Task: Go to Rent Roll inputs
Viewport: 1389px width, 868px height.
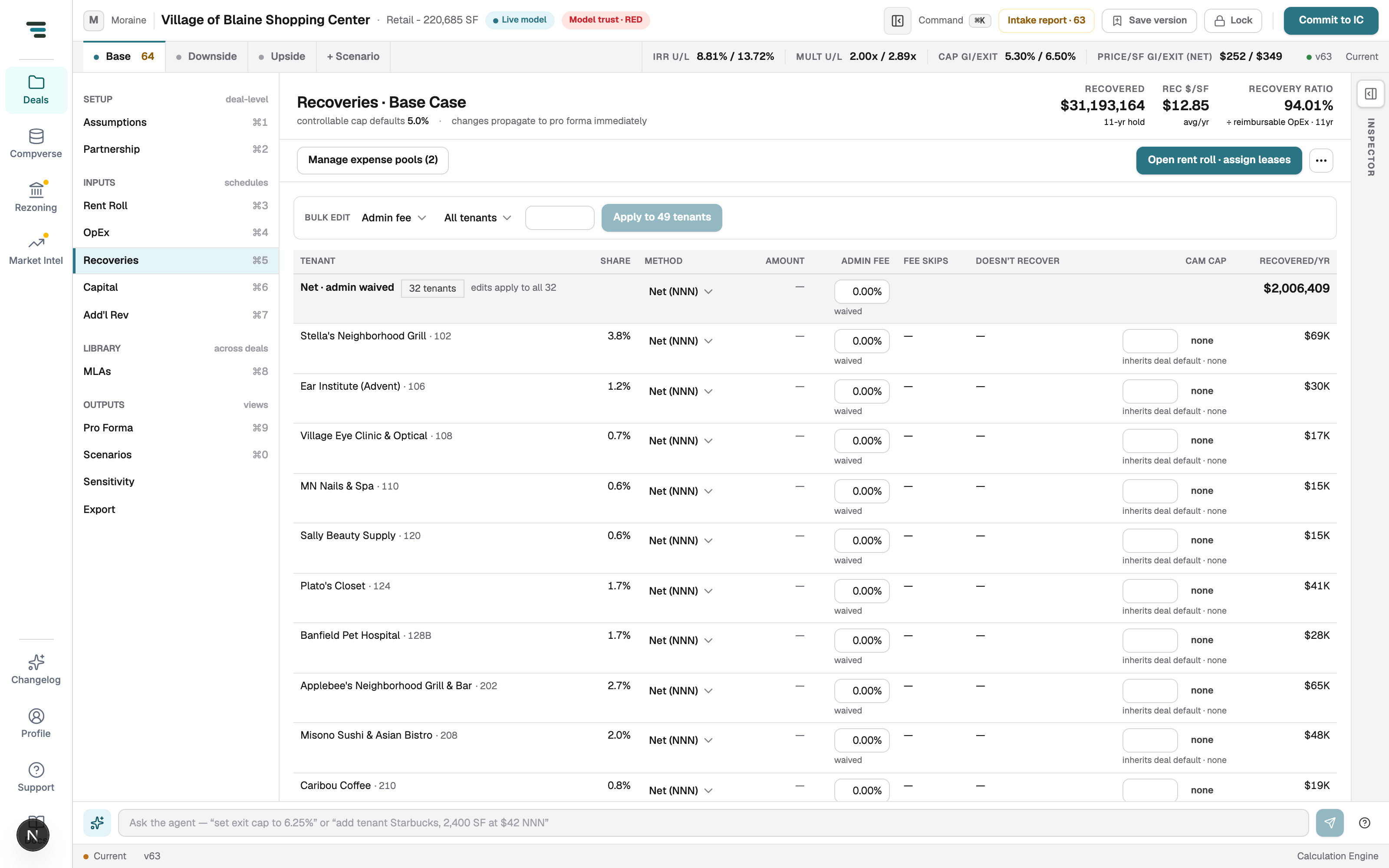Action: pos(176,206)
